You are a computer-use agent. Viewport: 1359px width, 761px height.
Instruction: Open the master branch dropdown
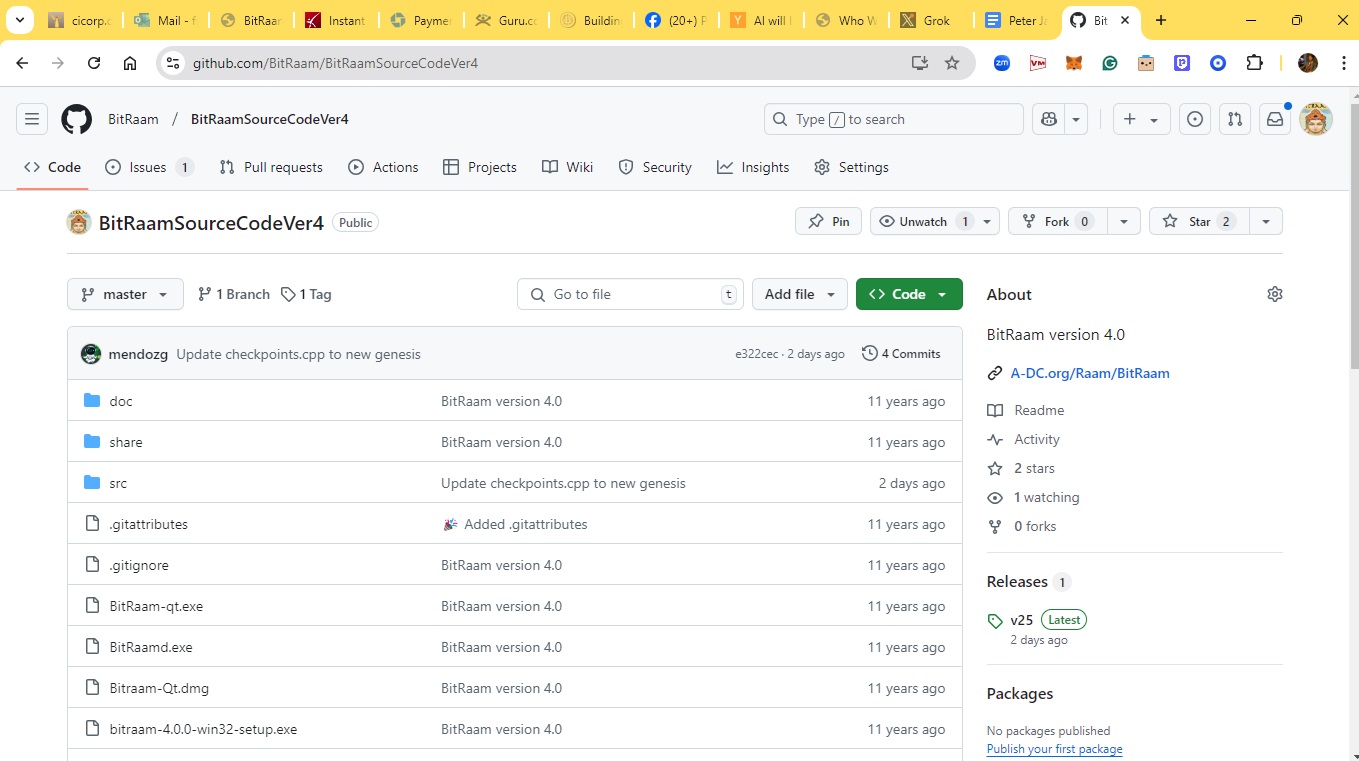tap(125, 294)
